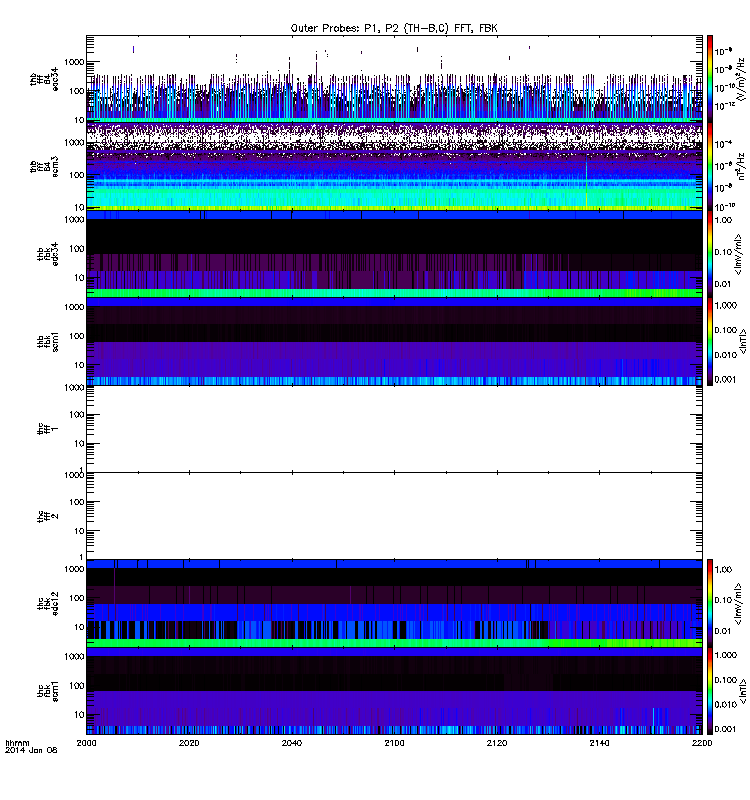Click the nT²/Hz color bar
The width and height of the screenshot is (750, 800).
pos(709,166)
